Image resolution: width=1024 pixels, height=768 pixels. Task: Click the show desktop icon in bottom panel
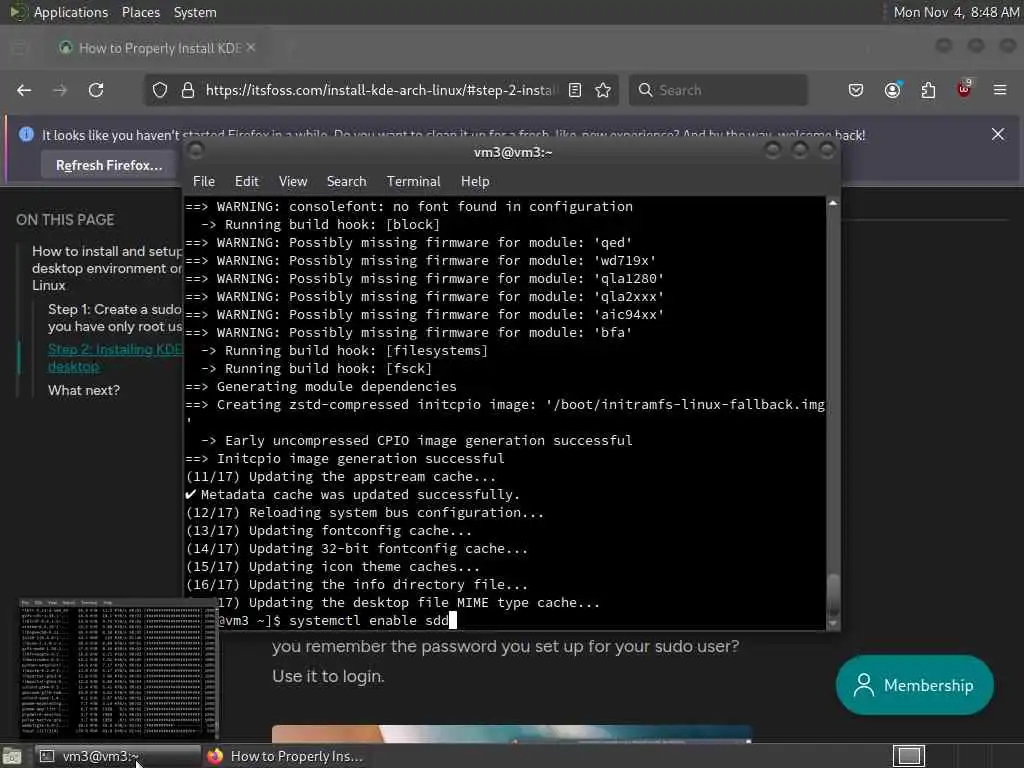(x=12, y=756)
